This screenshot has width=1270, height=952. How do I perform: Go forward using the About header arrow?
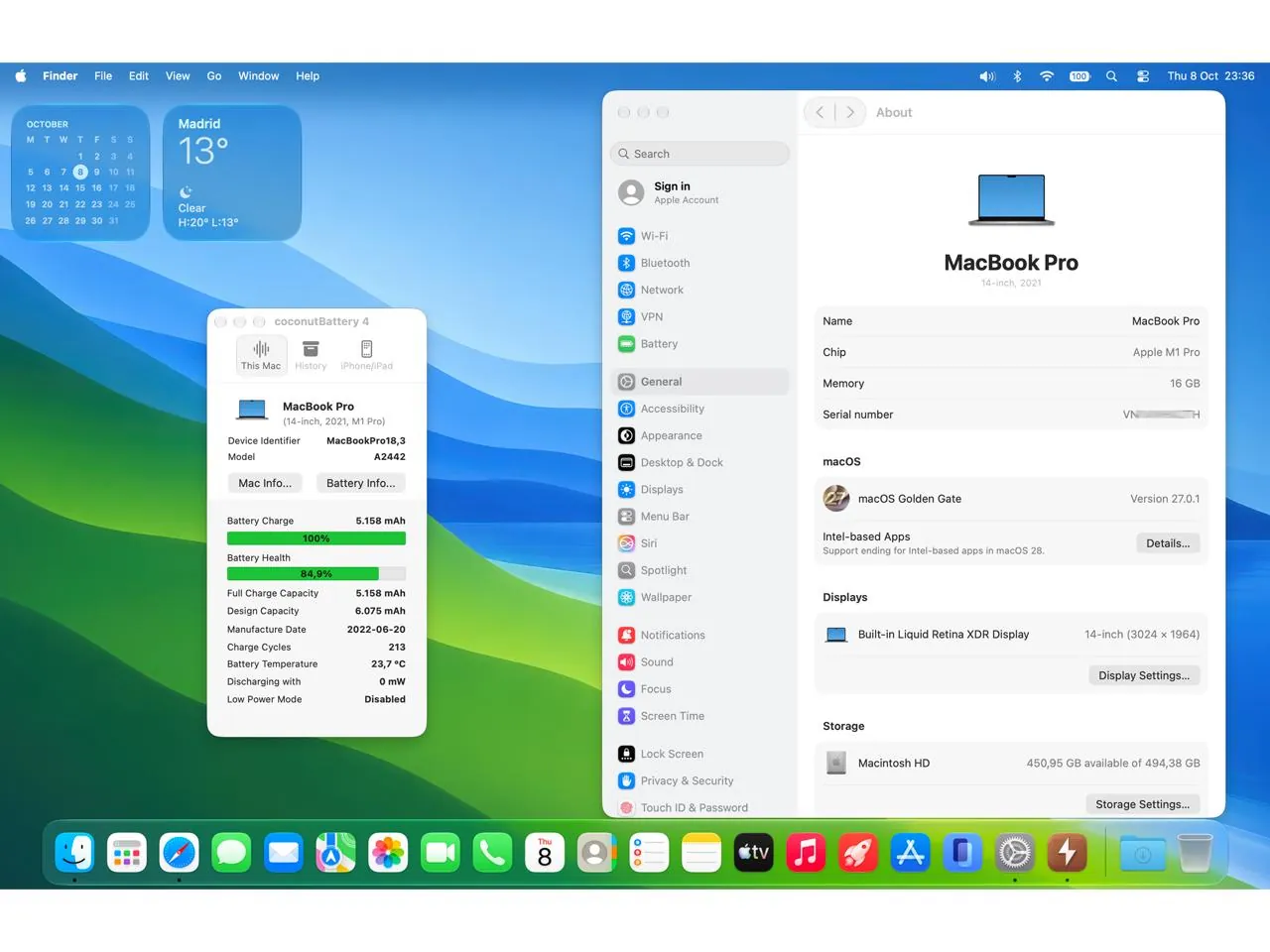[x=850, y=113]
